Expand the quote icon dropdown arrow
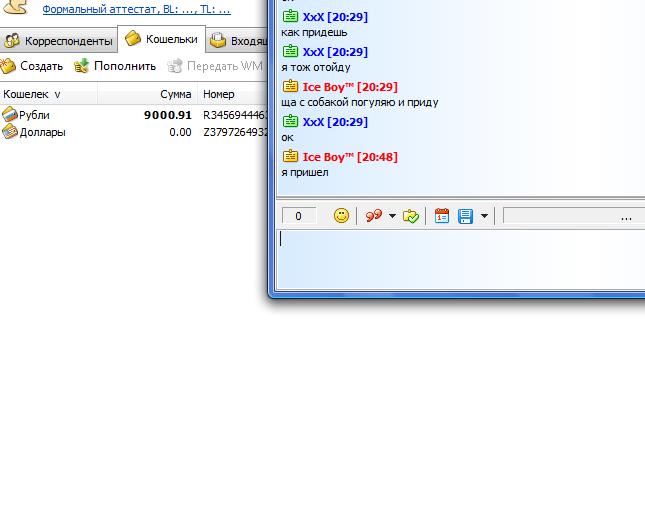645x512 pixels. (392, 215)
